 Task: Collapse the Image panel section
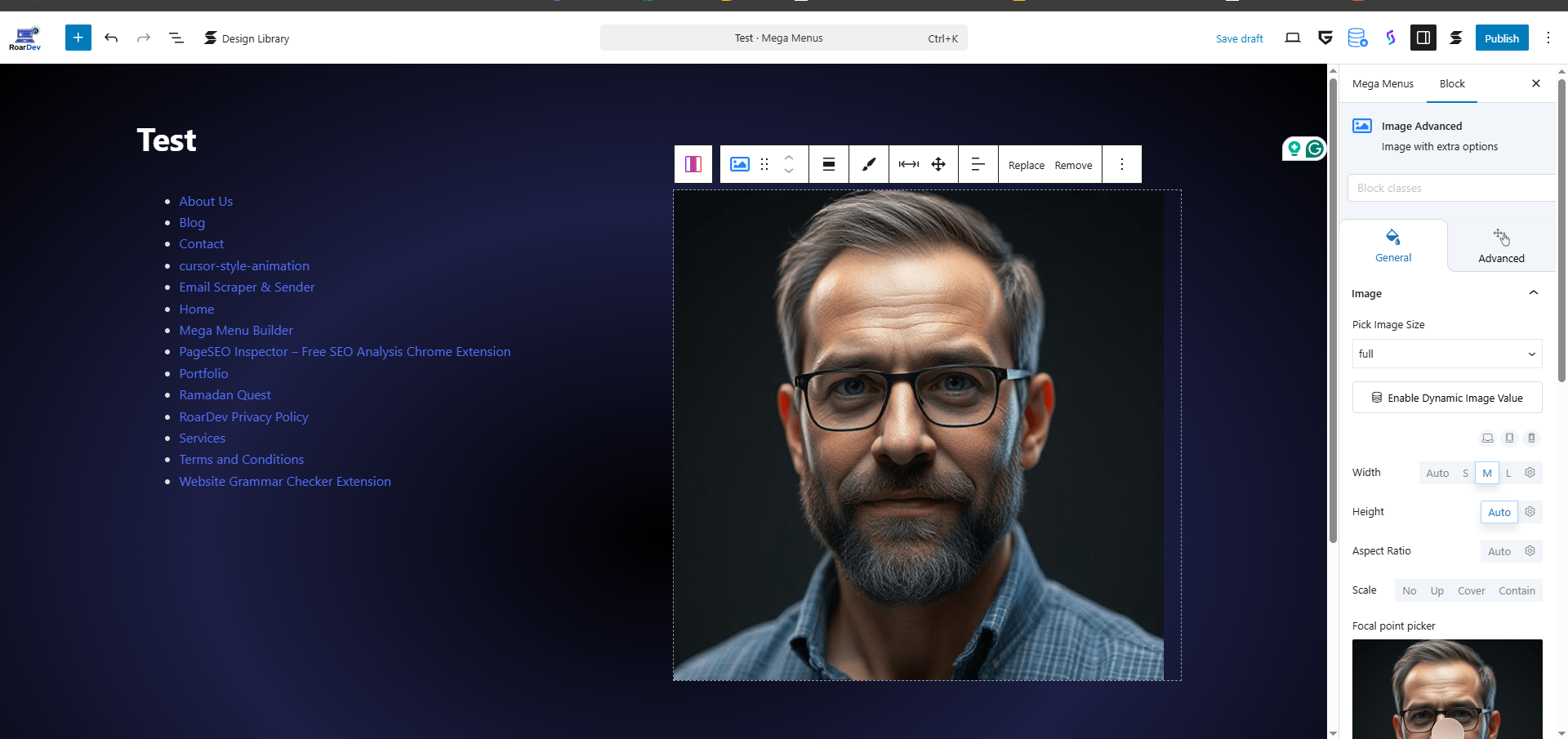[1533, 293]
